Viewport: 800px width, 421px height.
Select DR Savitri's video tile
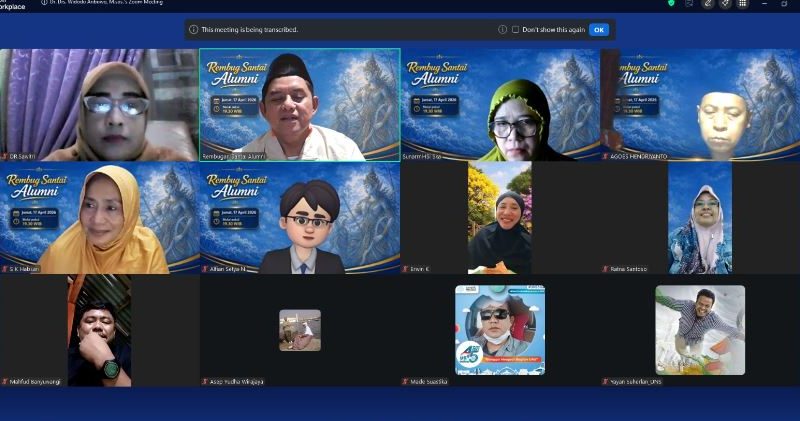tap(99, 105)
